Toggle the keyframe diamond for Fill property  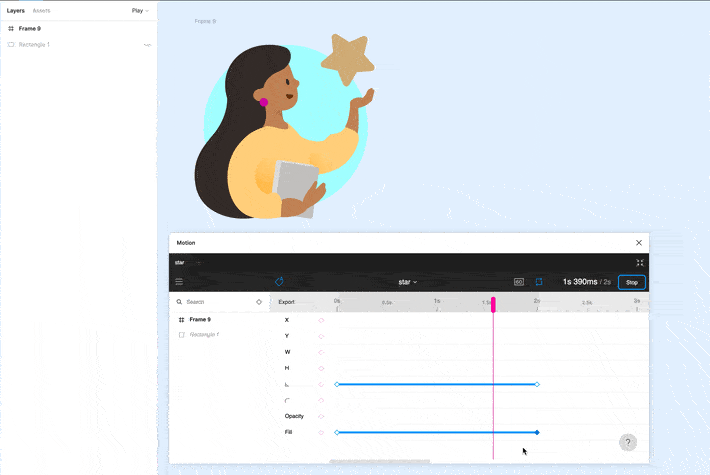coord(321,432)
